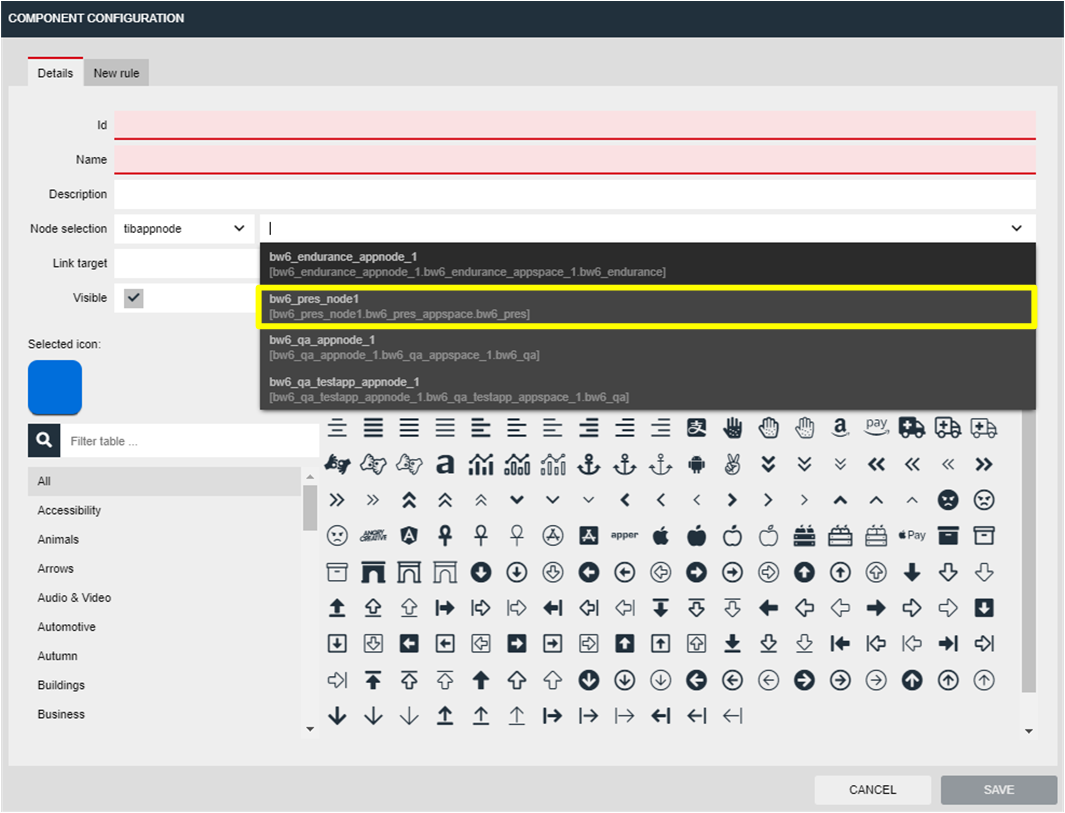The height and width of the screenshot is (813, 1065).
Task: Select the solid filled ambulance icon
Action: 911,427
